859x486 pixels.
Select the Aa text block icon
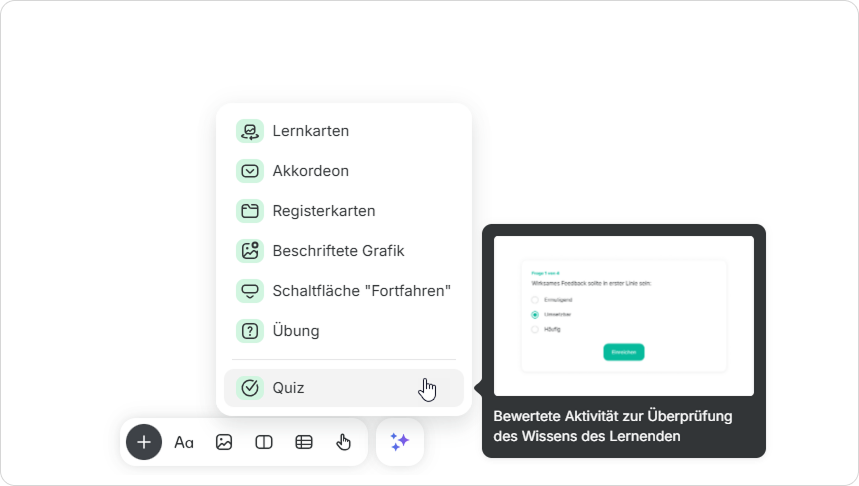184,442
